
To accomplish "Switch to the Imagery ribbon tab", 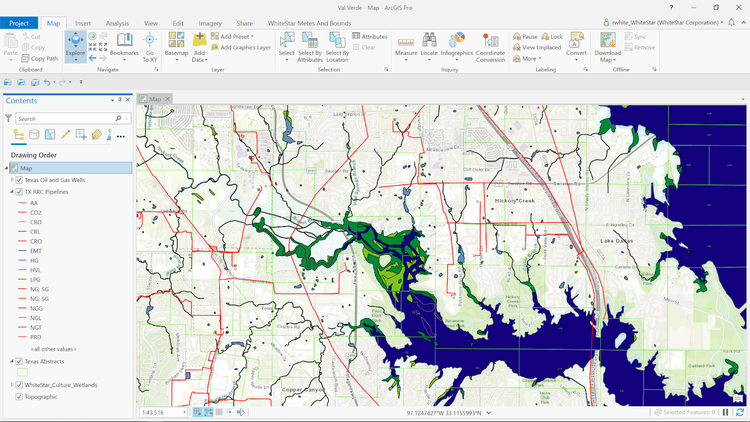I will pyautogui.click(x=210, y=23).
